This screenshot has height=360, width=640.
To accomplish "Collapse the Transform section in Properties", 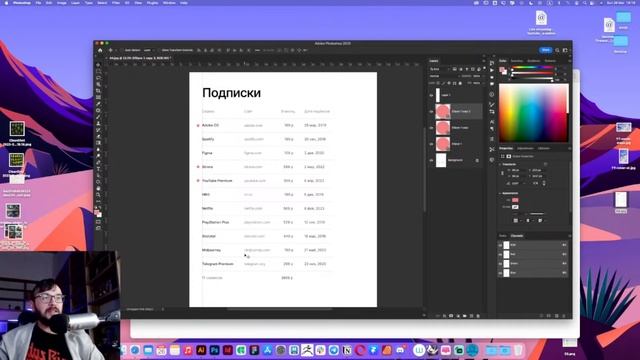I will click(500, 164).
